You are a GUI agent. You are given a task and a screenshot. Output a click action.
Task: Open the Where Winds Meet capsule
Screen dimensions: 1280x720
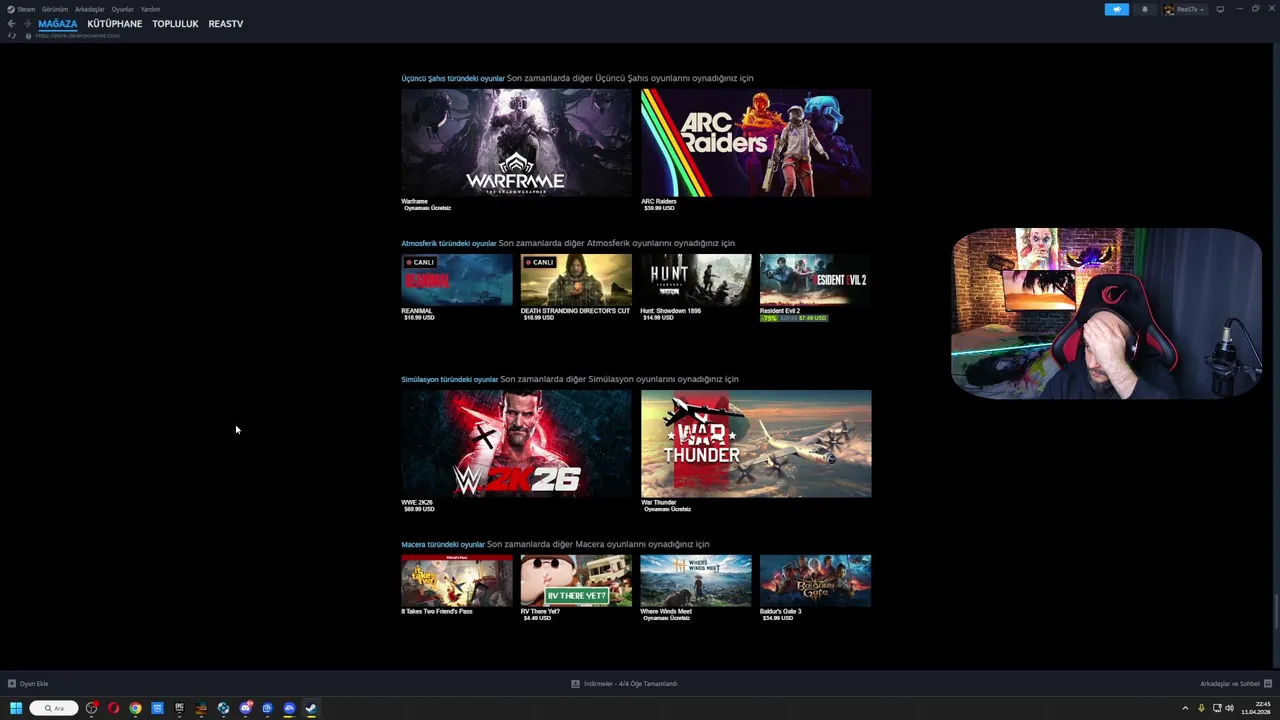point(696,580)
